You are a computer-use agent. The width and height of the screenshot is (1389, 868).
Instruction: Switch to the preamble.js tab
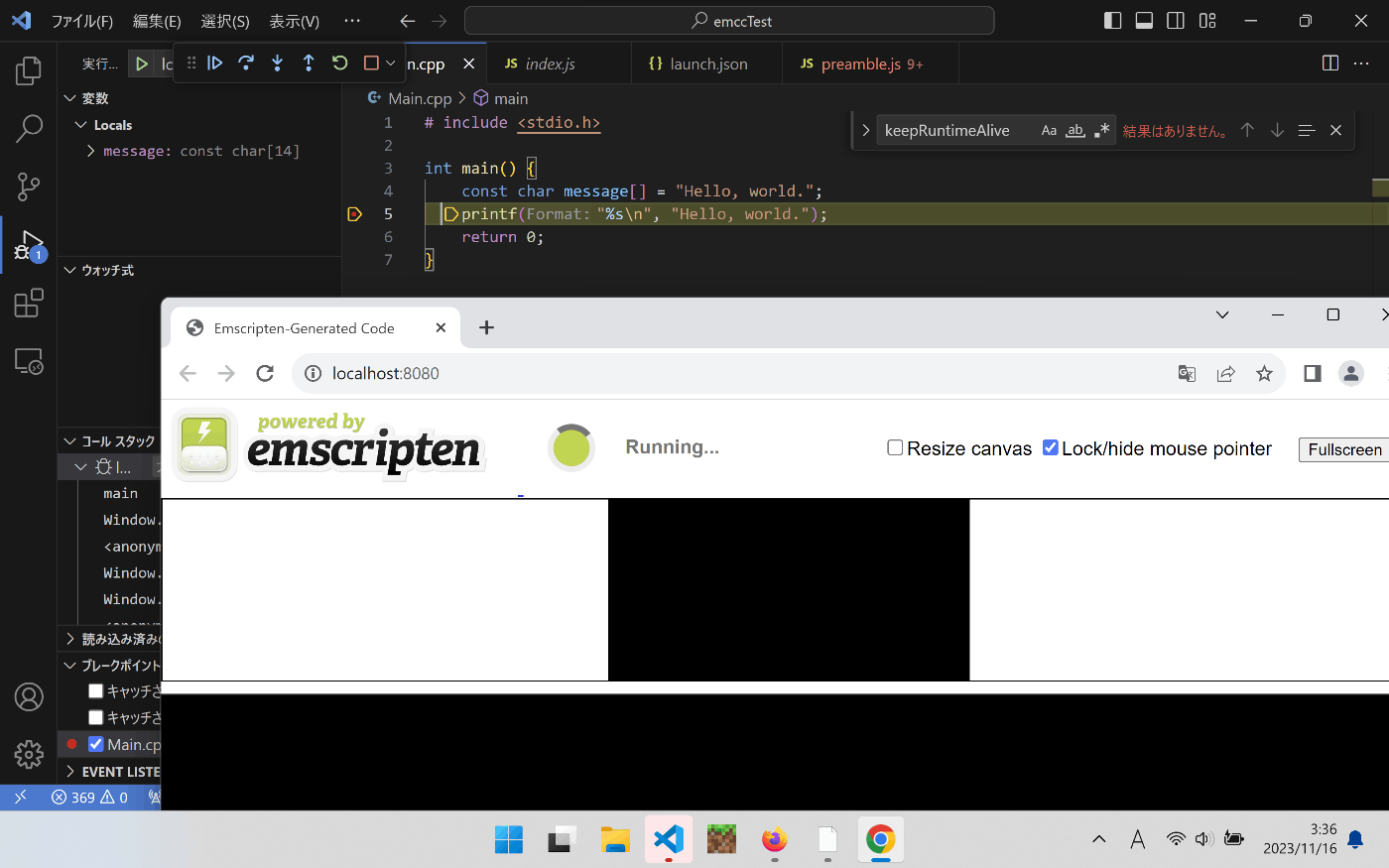pos(870,63)
